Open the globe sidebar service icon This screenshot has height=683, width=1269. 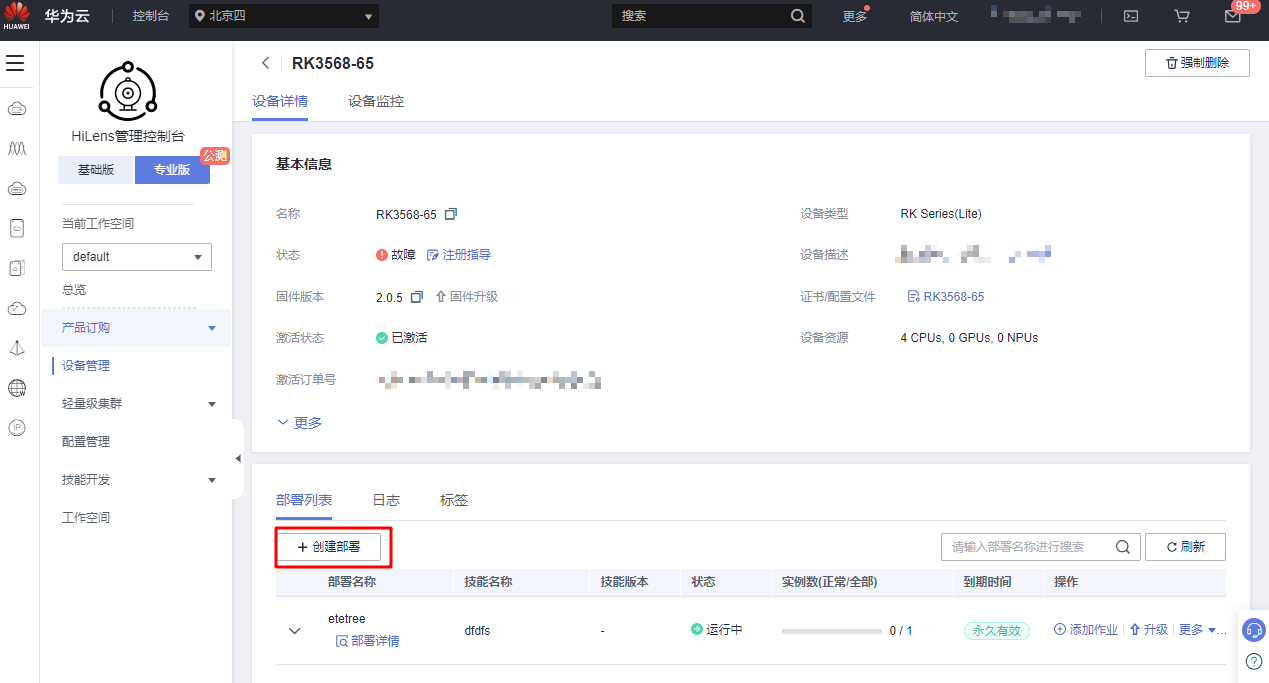(x=16, y=388)
